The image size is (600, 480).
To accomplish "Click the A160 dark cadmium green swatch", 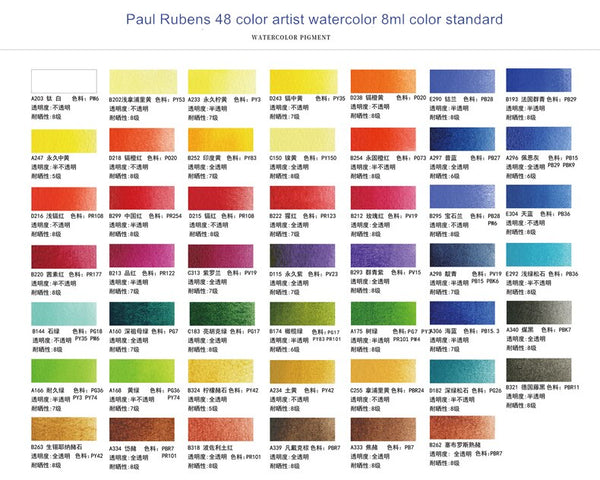I will click(x=136, y=312).
